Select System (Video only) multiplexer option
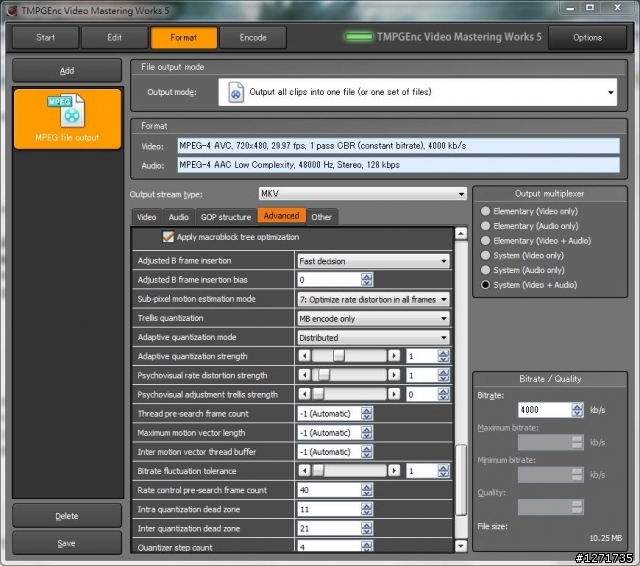 click(485, 255)
